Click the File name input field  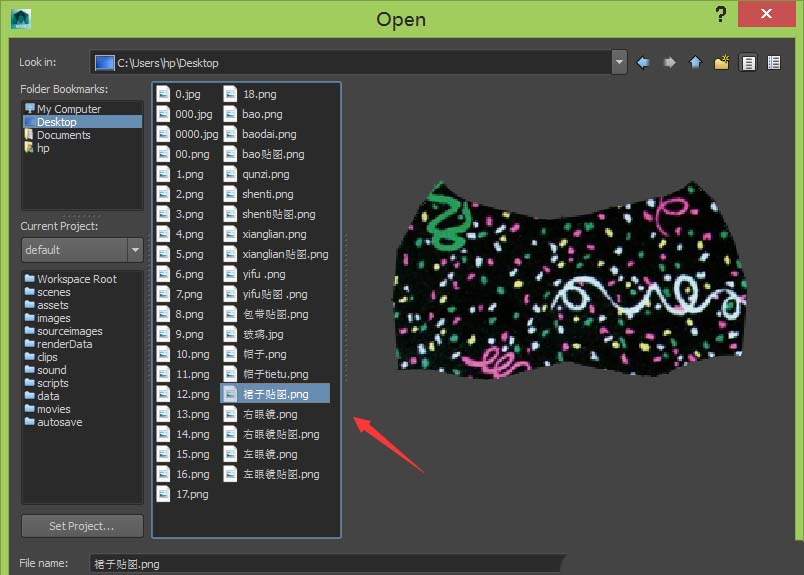[327, 564]
